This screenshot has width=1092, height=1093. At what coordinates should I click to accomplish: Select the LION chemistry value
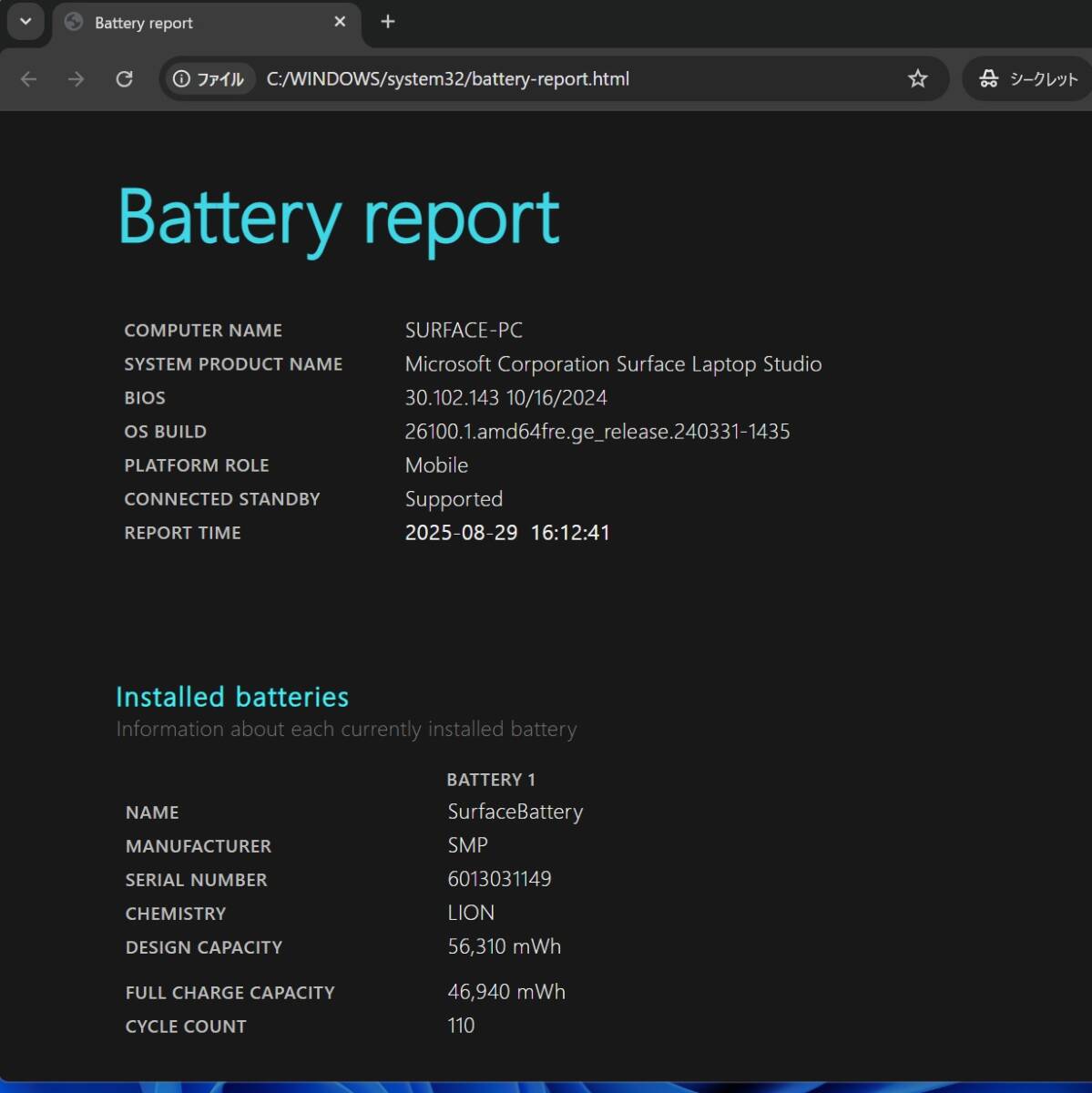click(471, 913)
